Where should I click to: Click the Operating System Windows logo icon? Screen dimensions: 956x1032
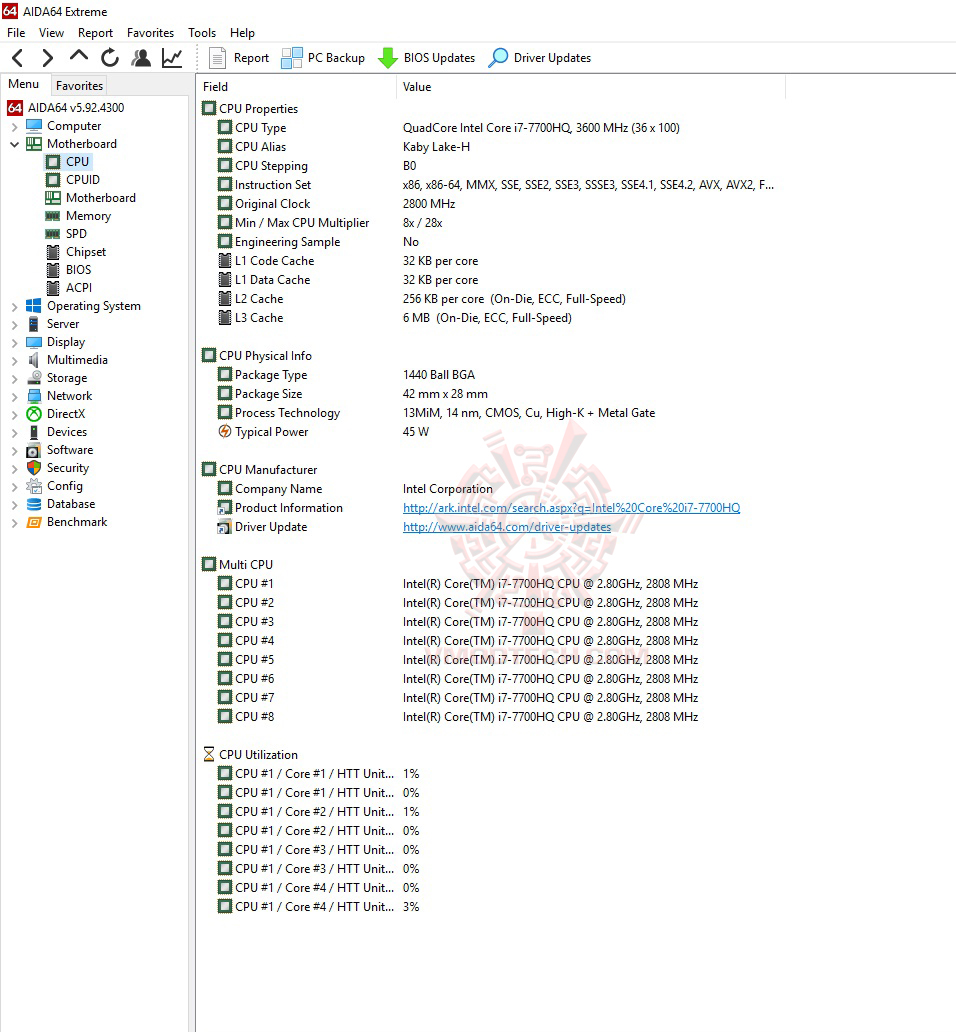click(x=34, y=305)
